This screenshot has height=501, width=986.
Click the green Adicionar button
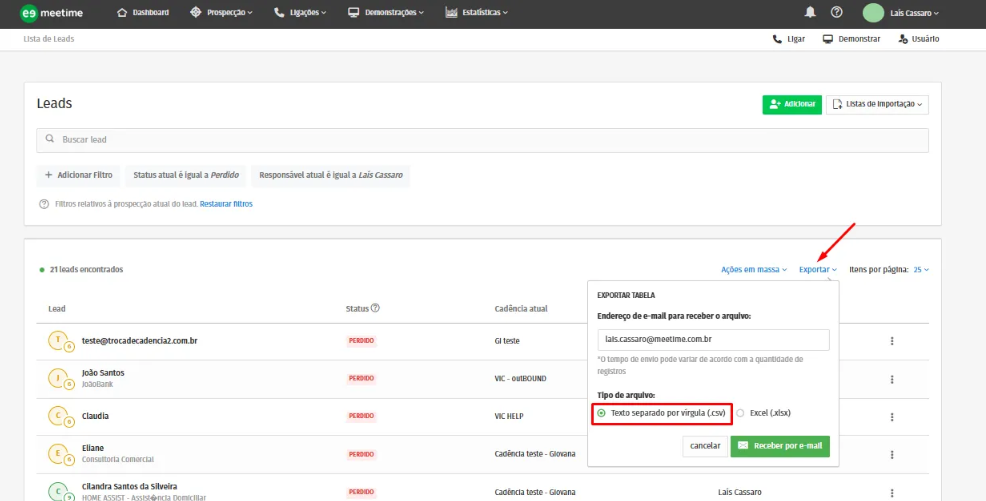[x=792, y=104]
